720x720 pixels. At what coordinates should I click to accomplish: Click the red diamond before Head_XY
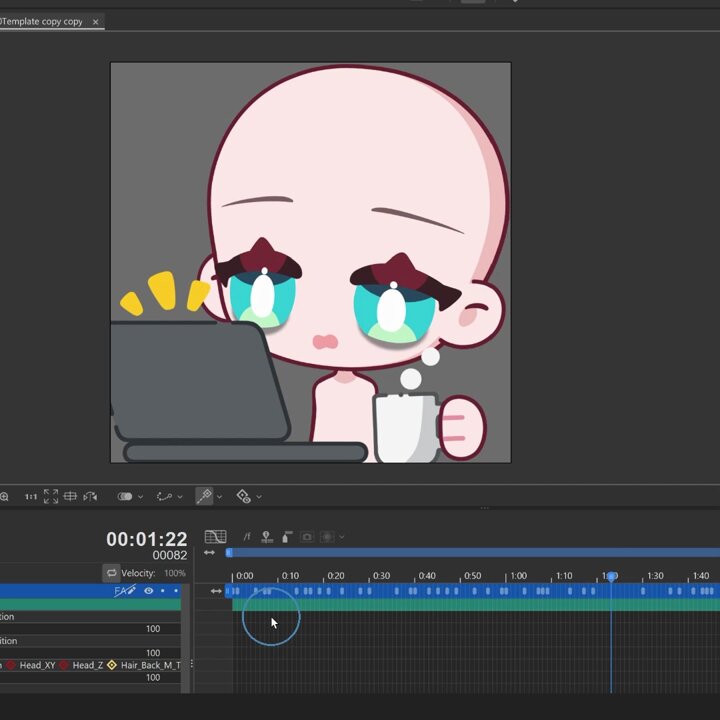tap(11, 665)
